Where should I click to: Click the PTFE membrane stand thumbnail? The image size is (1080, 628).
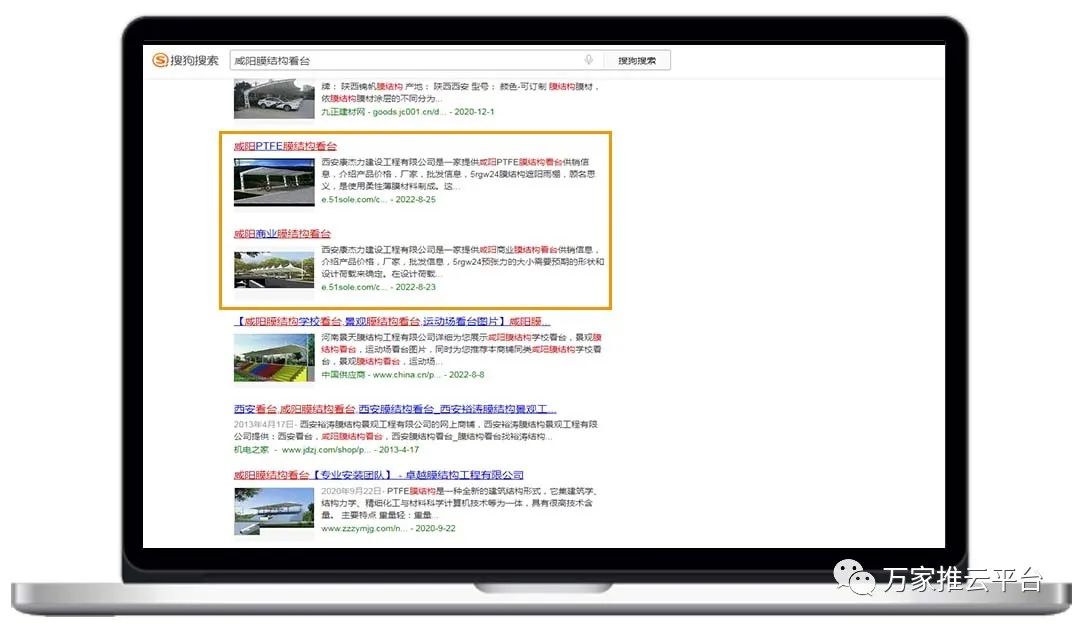point(274,181)
